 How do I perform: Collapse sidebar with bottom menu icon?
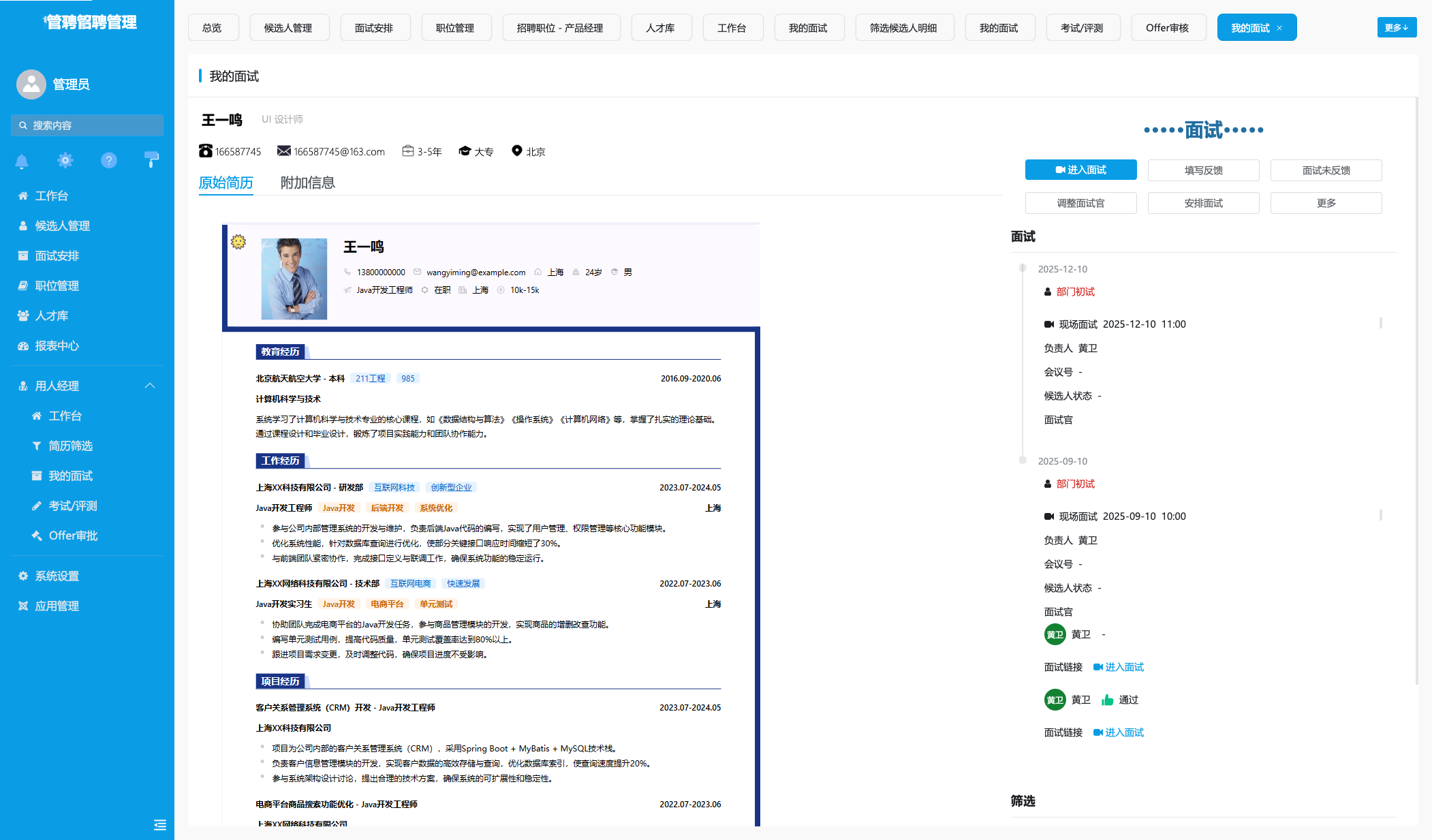click(x=160, y=825)
